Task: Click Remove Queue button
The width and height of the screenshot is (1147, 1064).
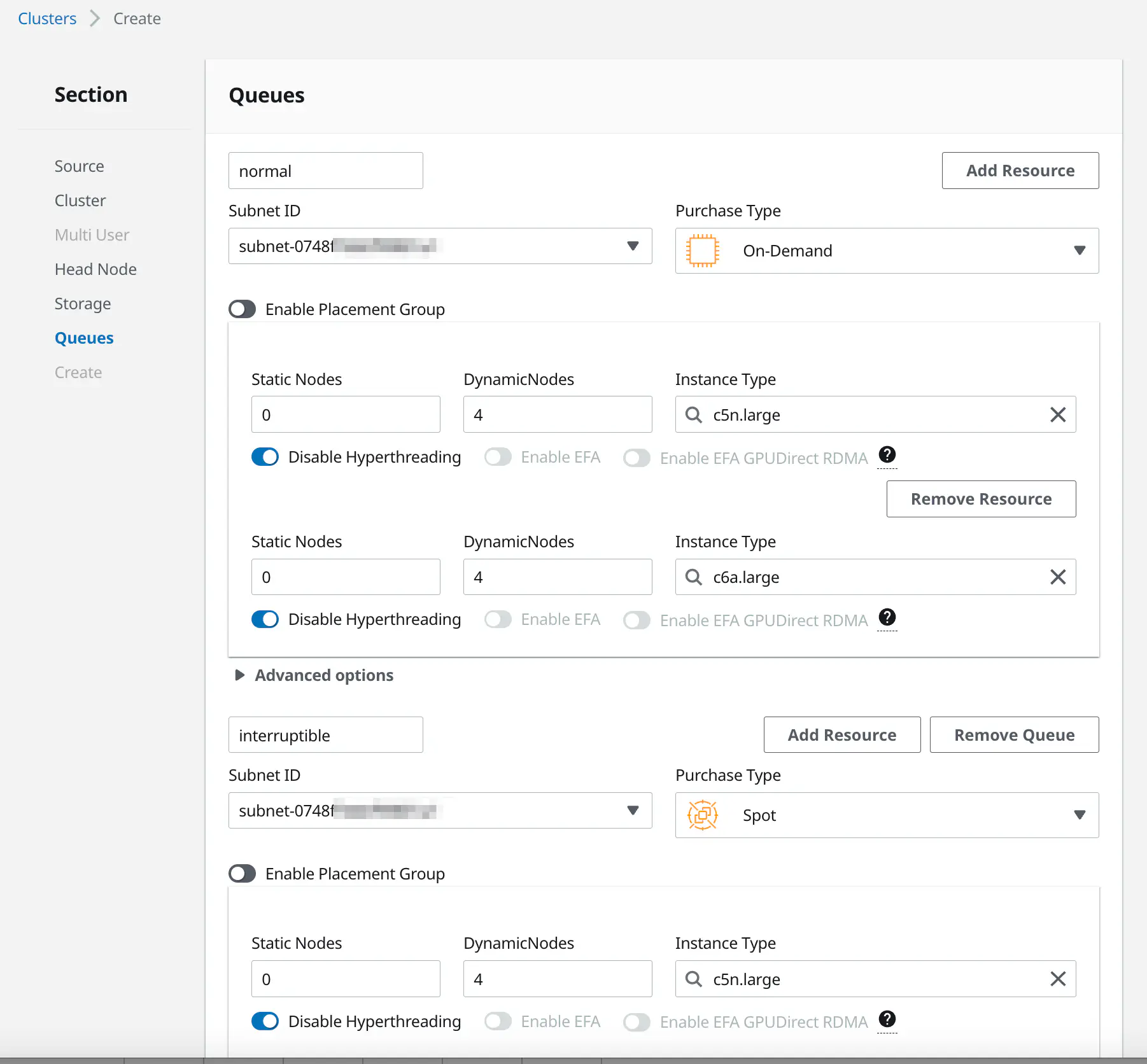Action: point(1014,735)
